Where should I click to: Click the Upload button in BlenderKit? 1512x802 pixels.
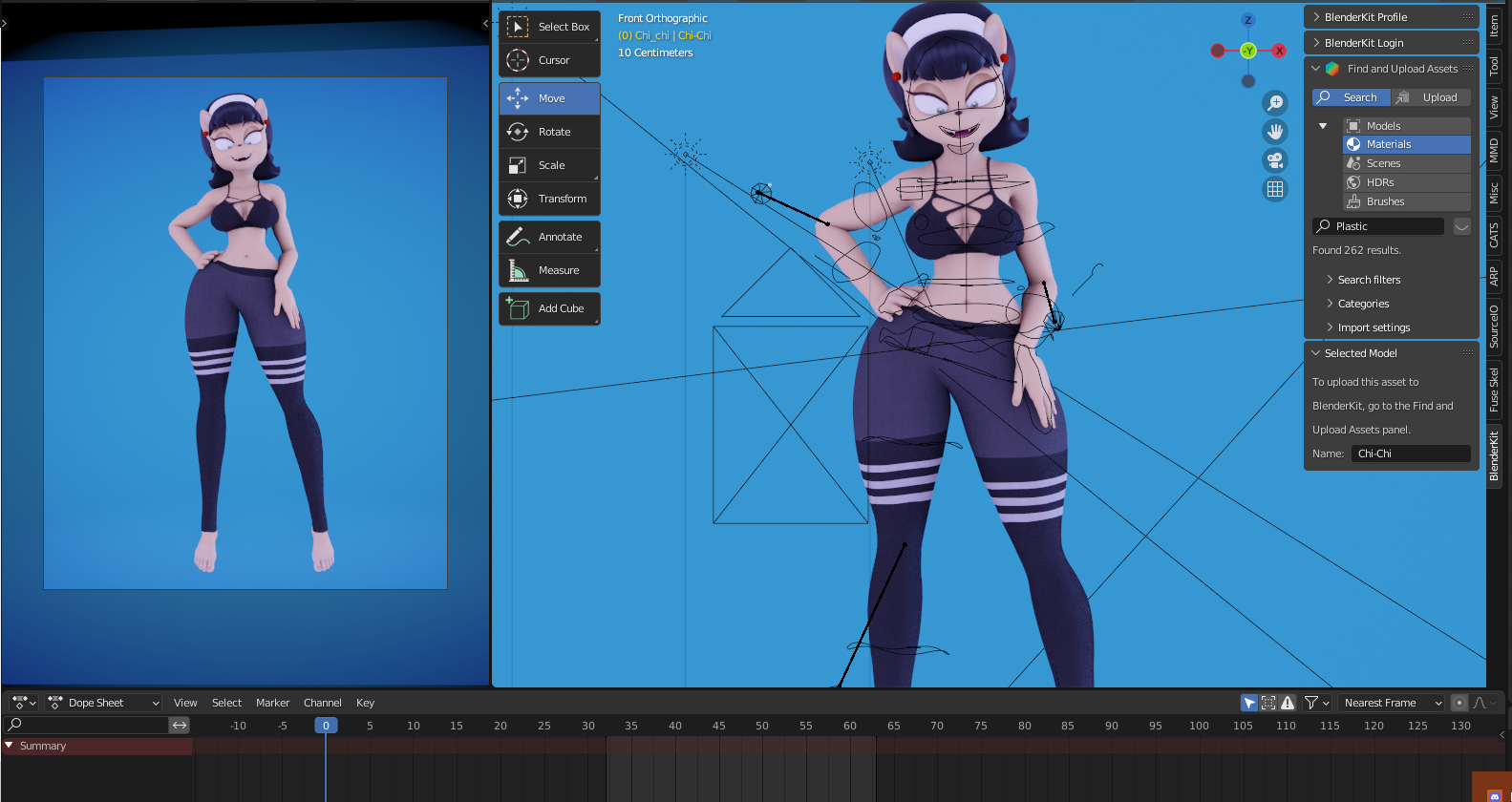[x=1431, y=97]
